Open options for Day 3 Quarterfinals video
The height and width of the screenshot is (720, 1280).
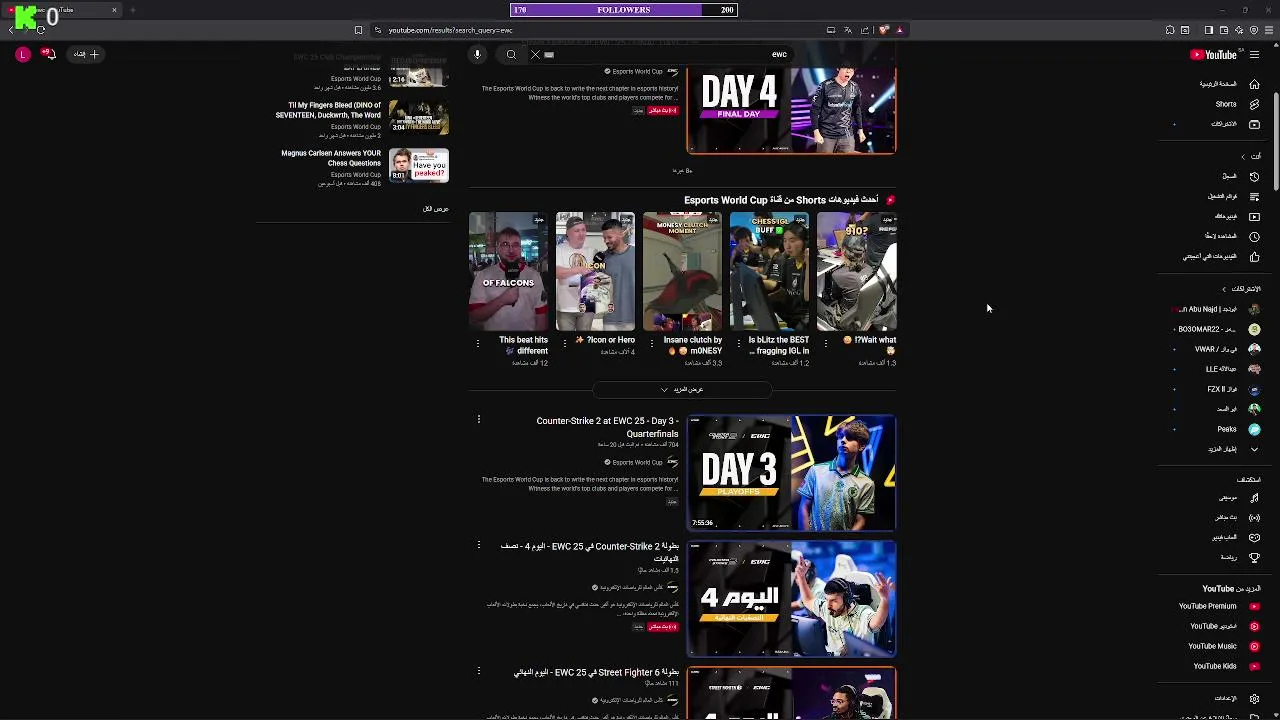tap(478, 420)
